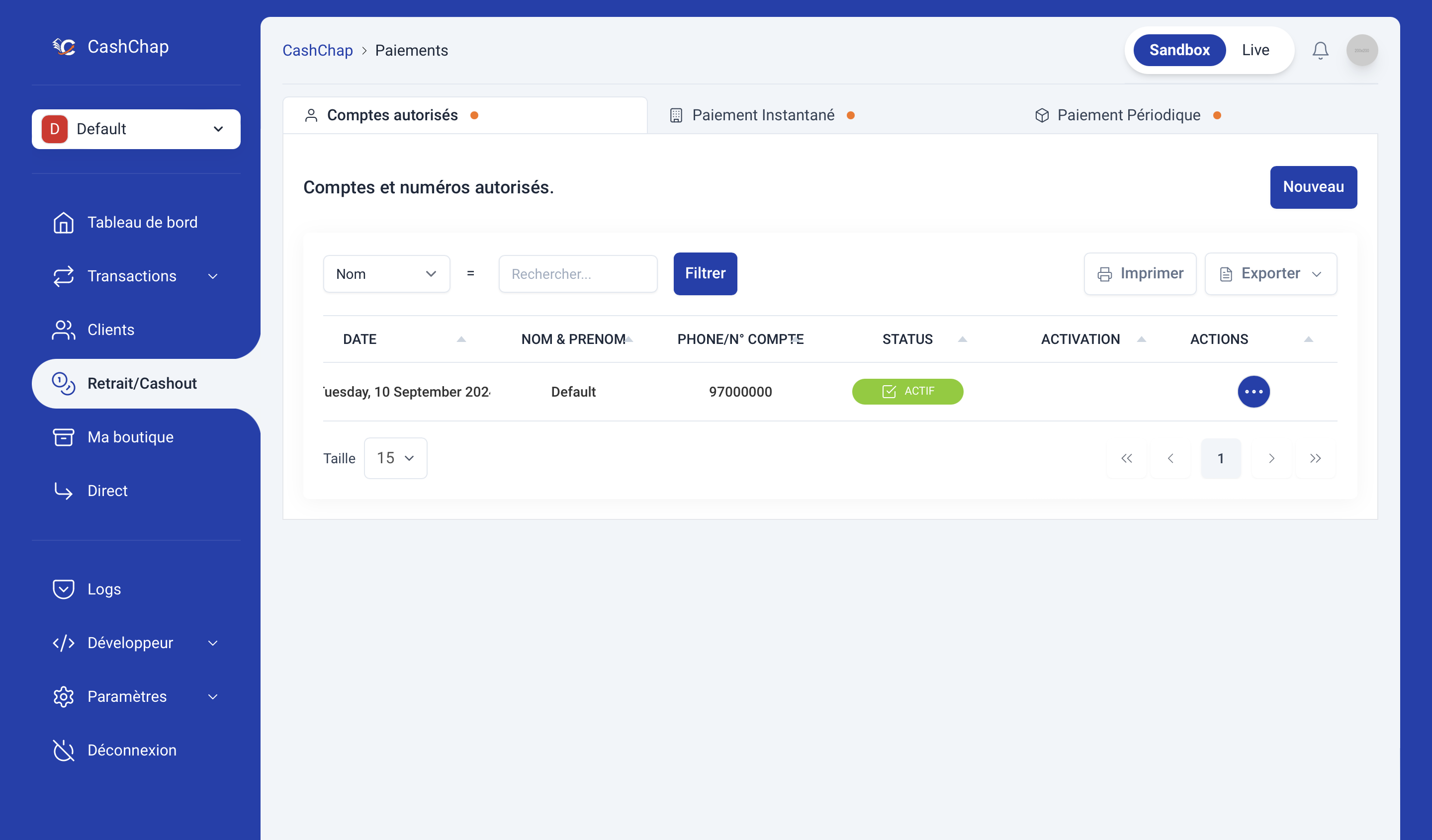Viewport: 1432px width, 840px height.
Task: Open Ma boutique from sidebar
Action: (x=130, y=437)
